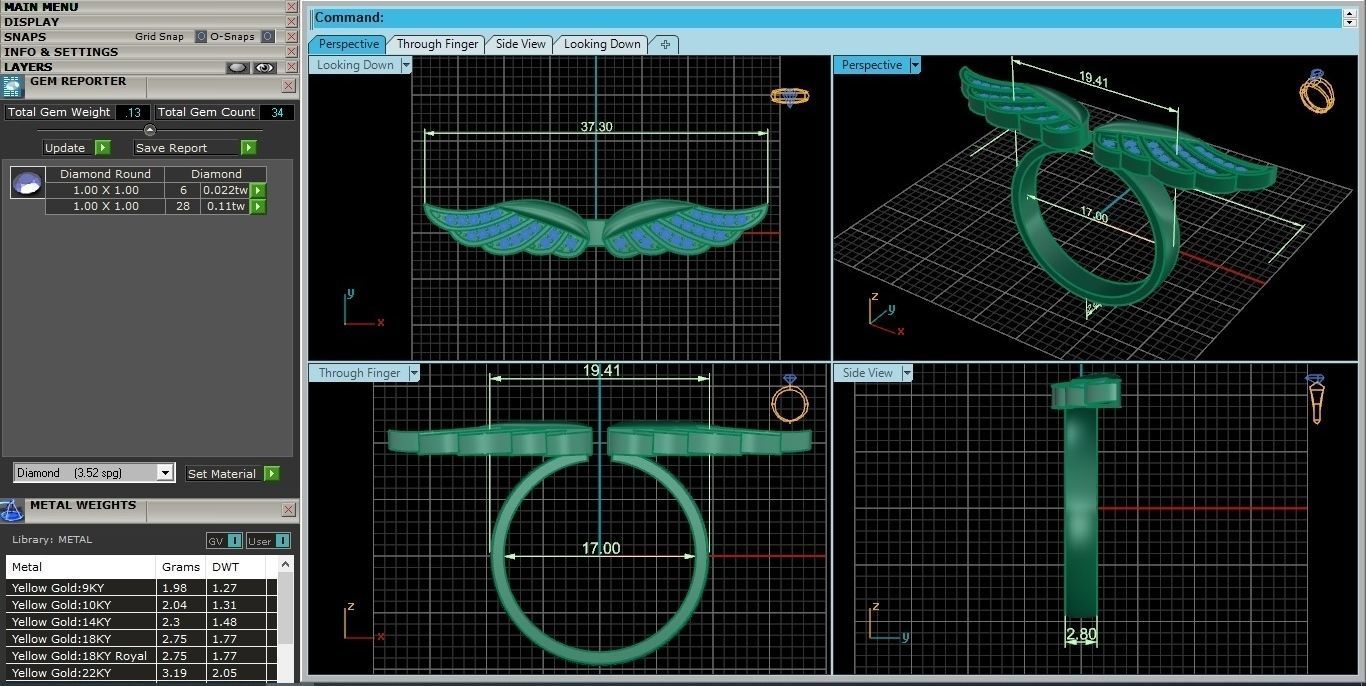This screenshot has width=1366, height=686.
Task: Click green arrow beside Save Report
Action: pos(249,148)
